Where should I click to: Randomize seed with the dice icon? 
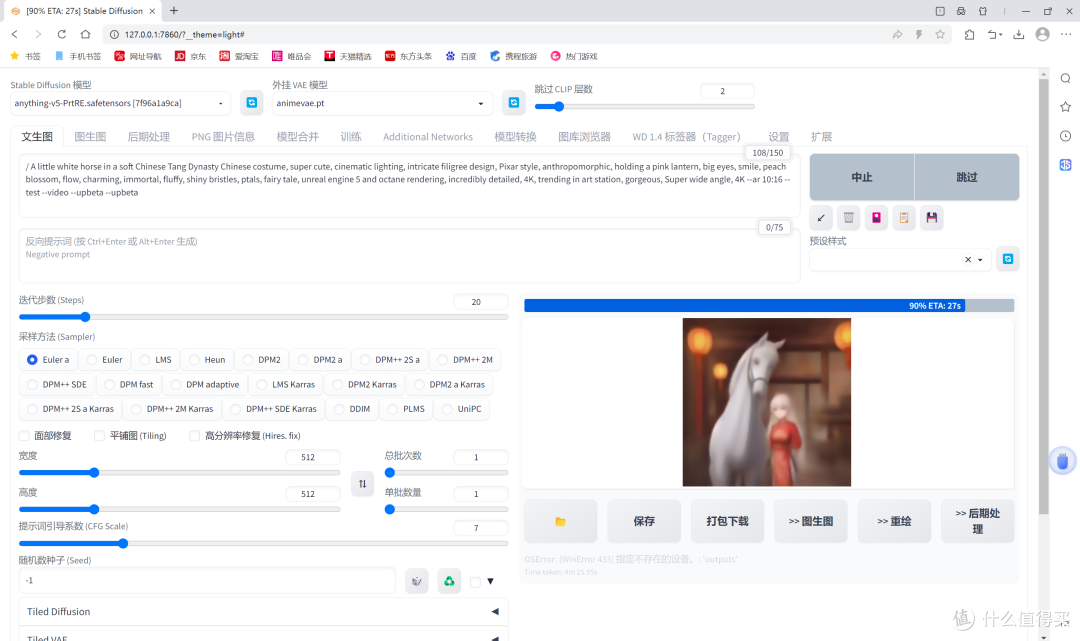[417, 581]
